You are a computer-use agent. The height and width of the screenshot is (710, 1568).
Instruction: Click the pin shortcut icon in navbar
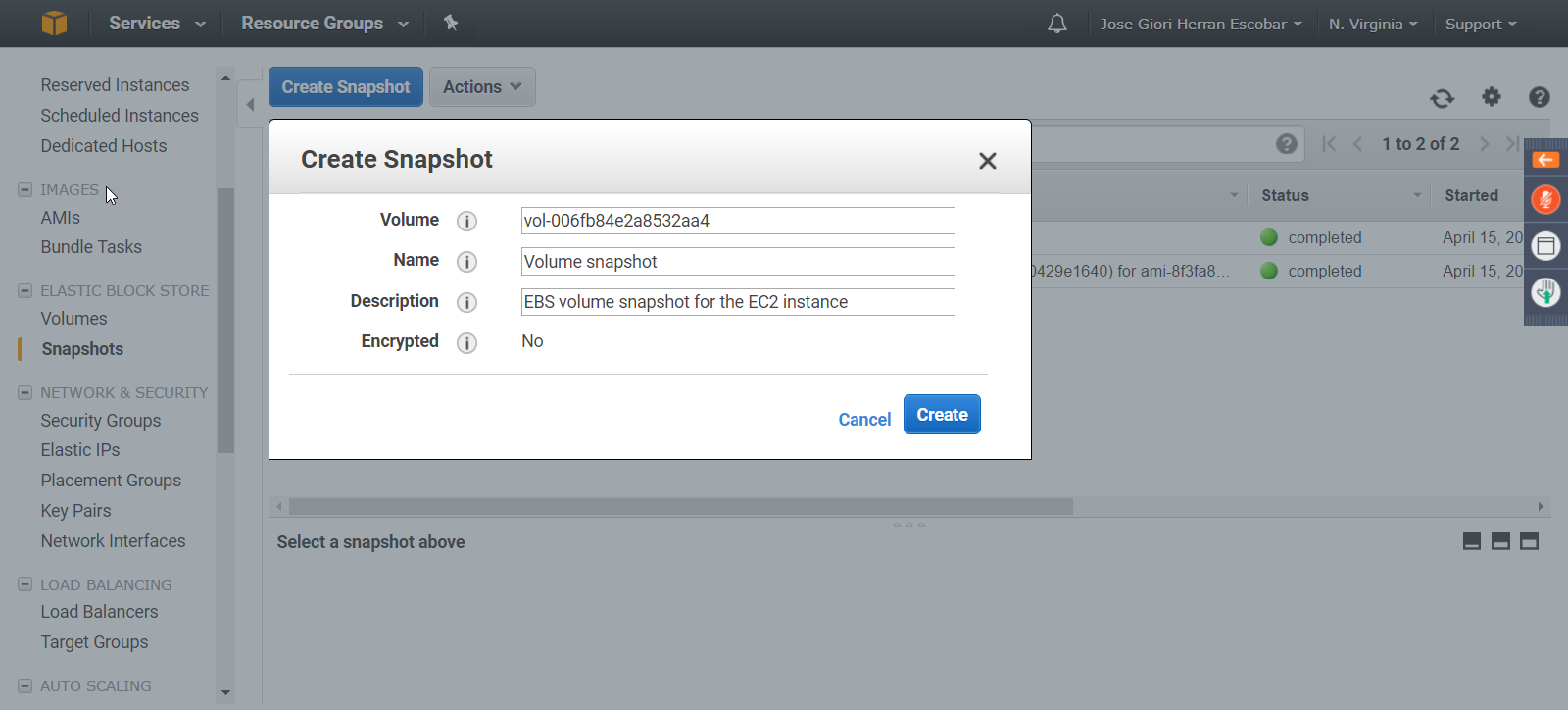(451, 23)
